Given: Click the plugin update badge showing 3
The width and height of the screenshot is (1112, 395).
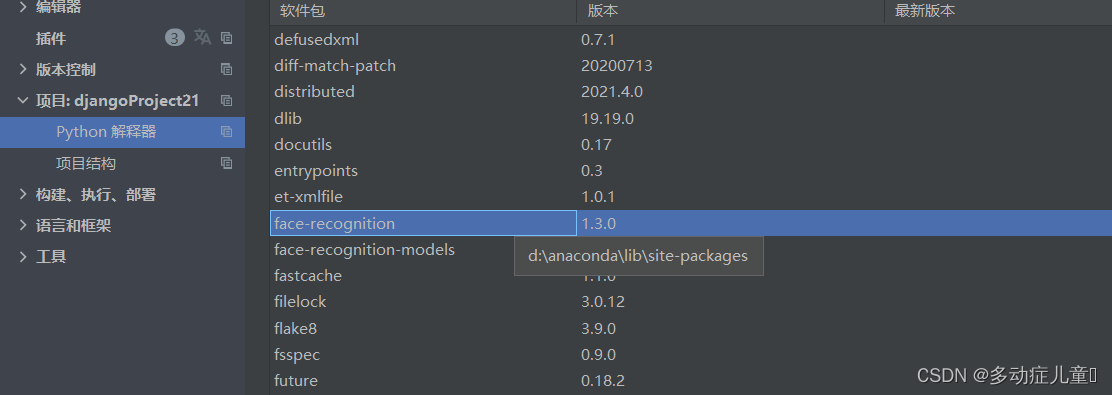Looking at the screenshot, I should tap(174, 38).
